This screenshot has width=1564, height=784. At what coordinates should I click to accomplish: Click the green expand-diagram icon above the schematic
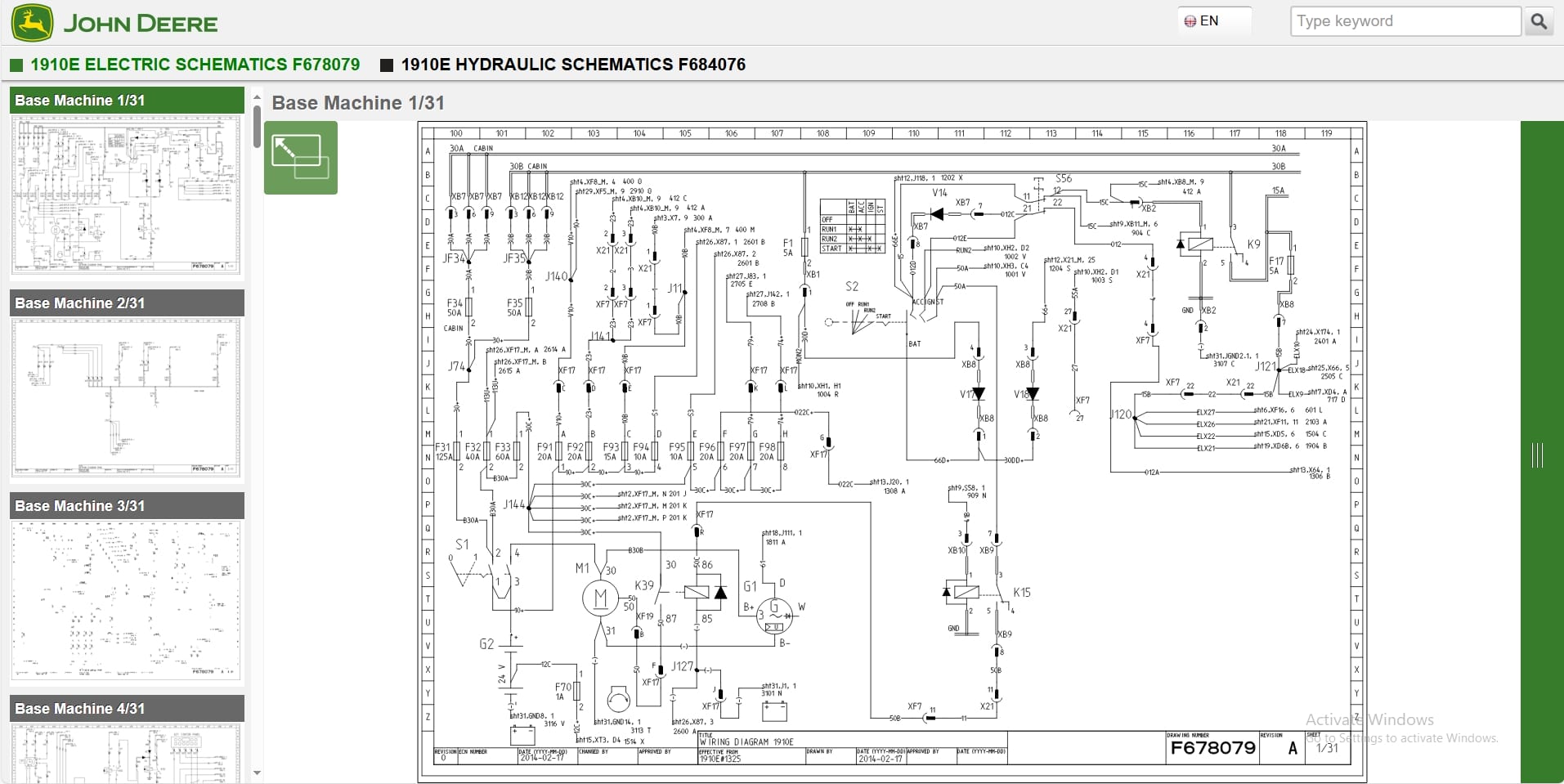tap(300, 158)
